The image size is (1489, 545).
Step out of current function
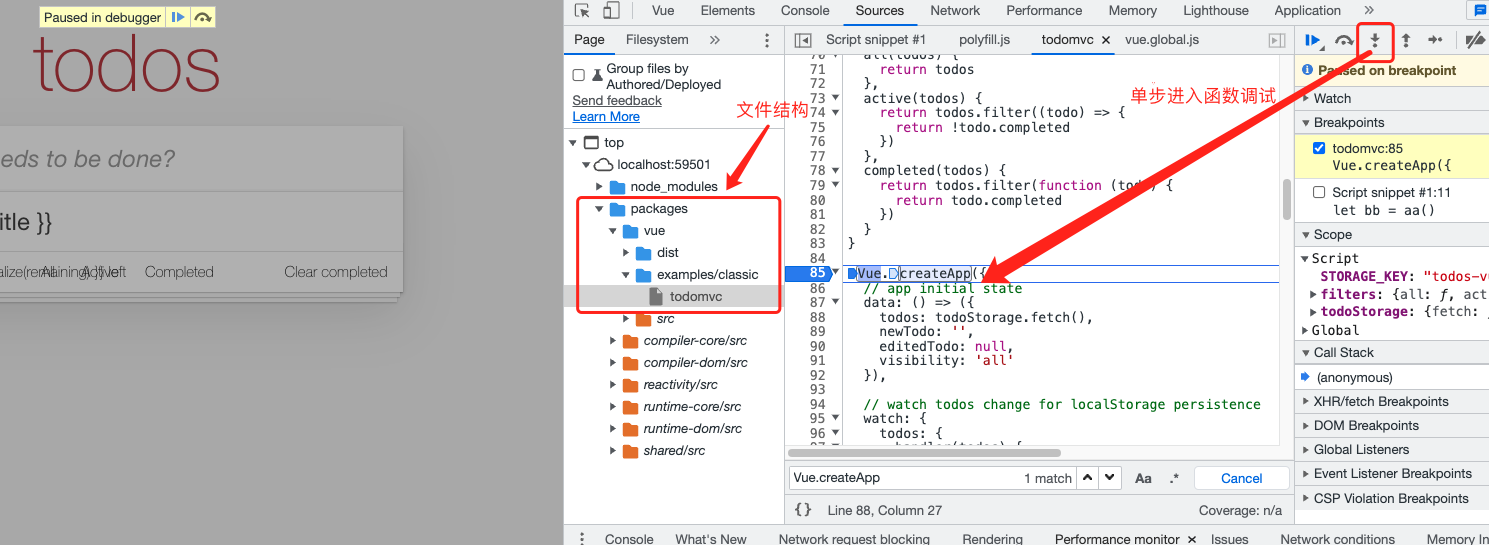[1405, 40]
